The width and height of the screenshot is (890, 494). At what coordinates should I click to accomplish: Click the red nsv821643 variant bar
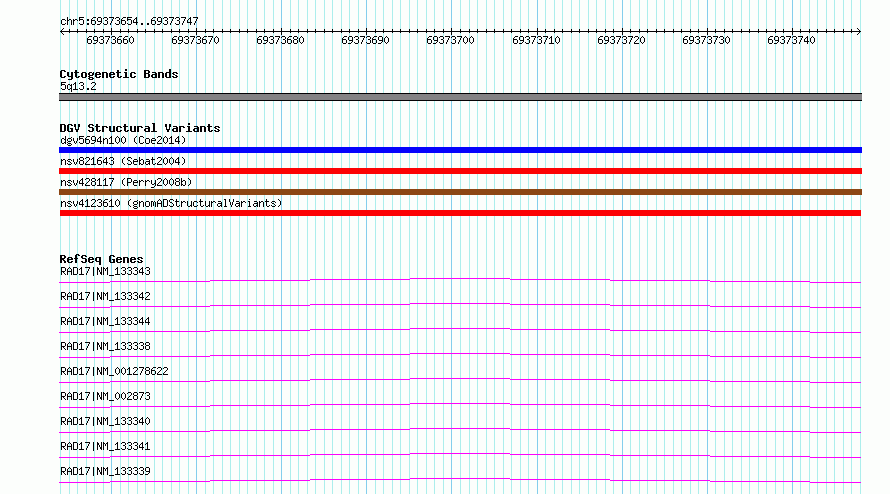pos(460,171)
